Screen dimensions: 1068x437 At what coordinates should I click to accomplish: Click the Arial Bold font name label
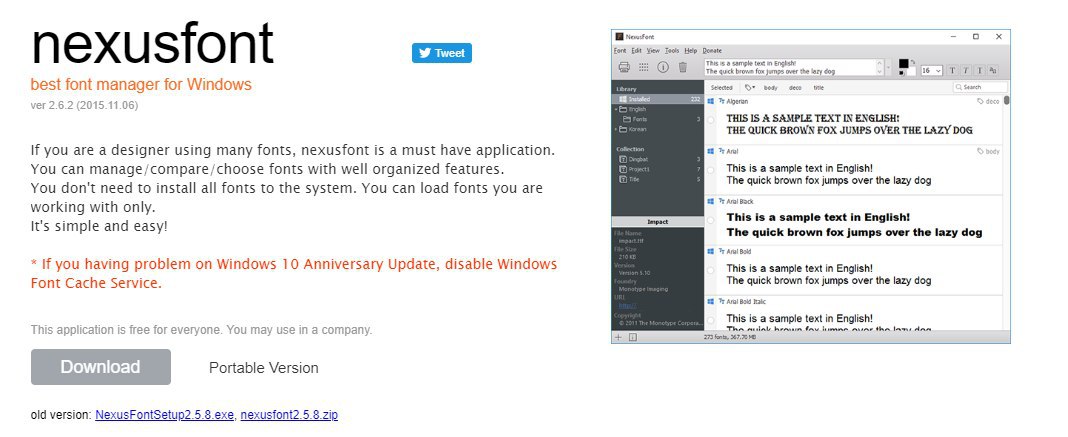coord(739,251)
